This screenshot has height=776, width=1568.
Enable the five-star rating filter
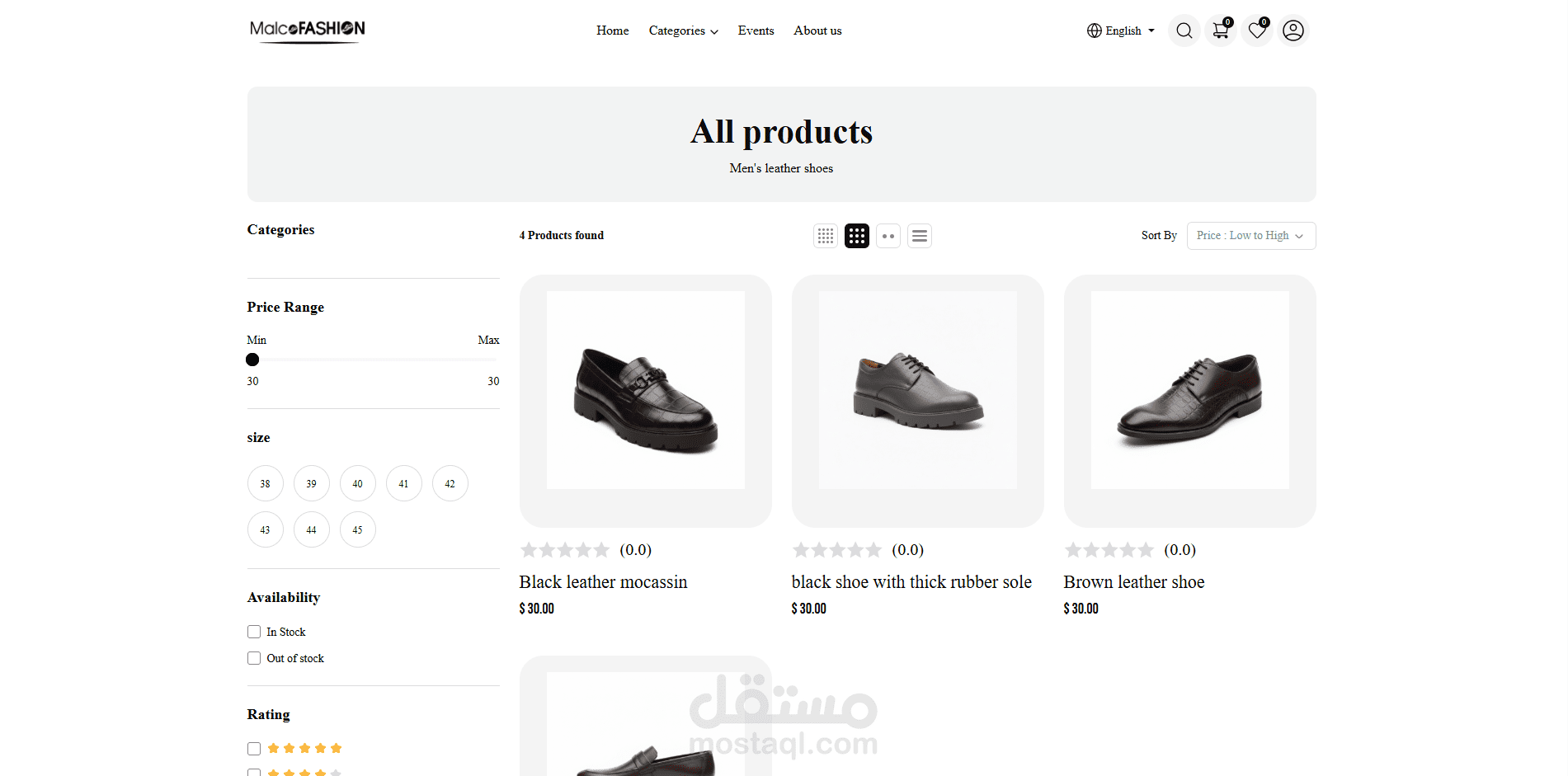click(254, 749)
